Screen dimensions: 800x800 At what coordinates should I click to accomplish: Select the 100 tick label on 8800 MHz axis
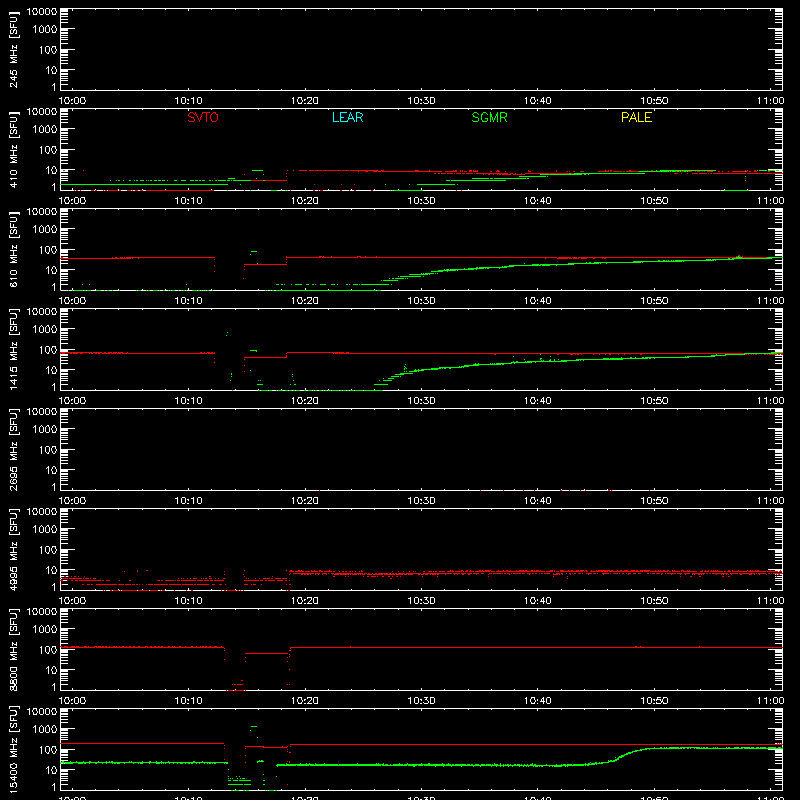[48, 649]
